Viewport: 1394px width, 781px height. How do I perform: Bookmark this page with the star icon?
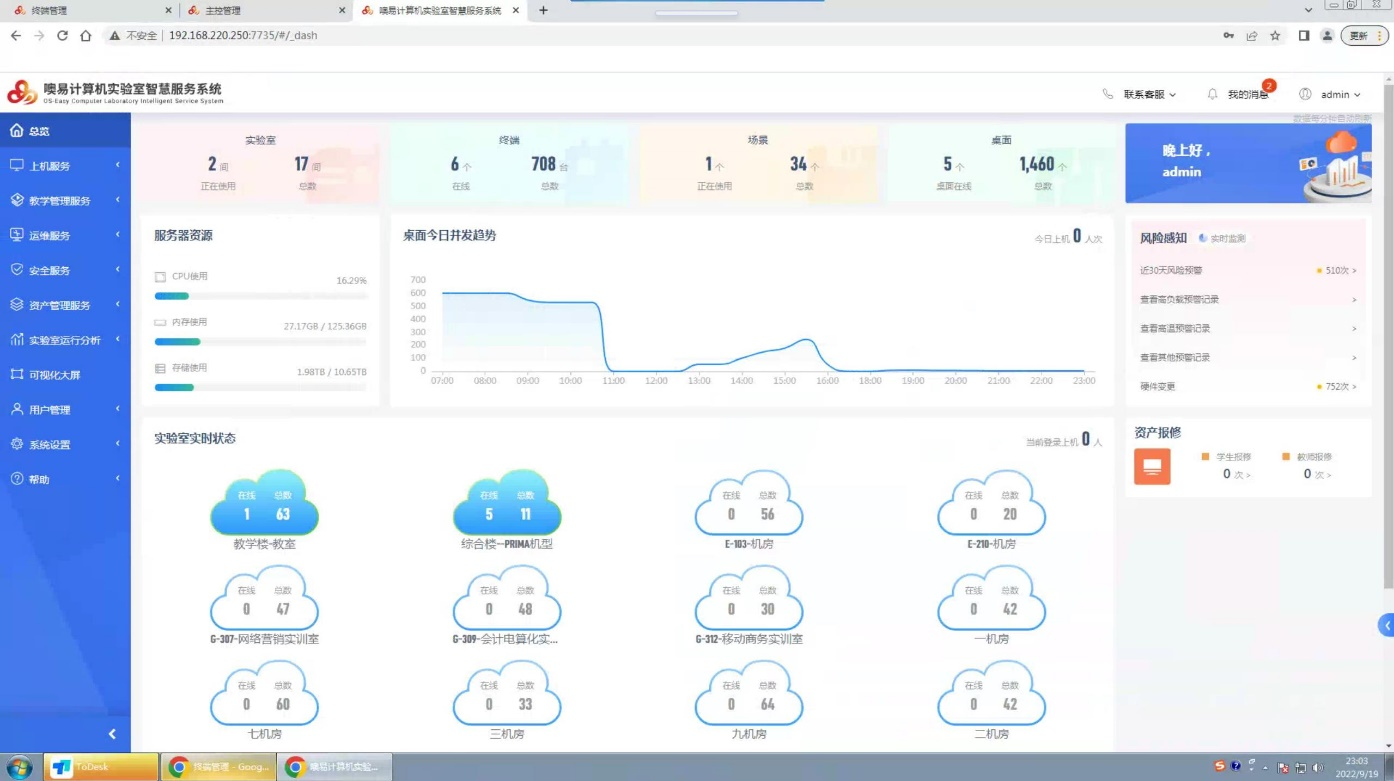pyautogui.click(x=1275, y=35)
